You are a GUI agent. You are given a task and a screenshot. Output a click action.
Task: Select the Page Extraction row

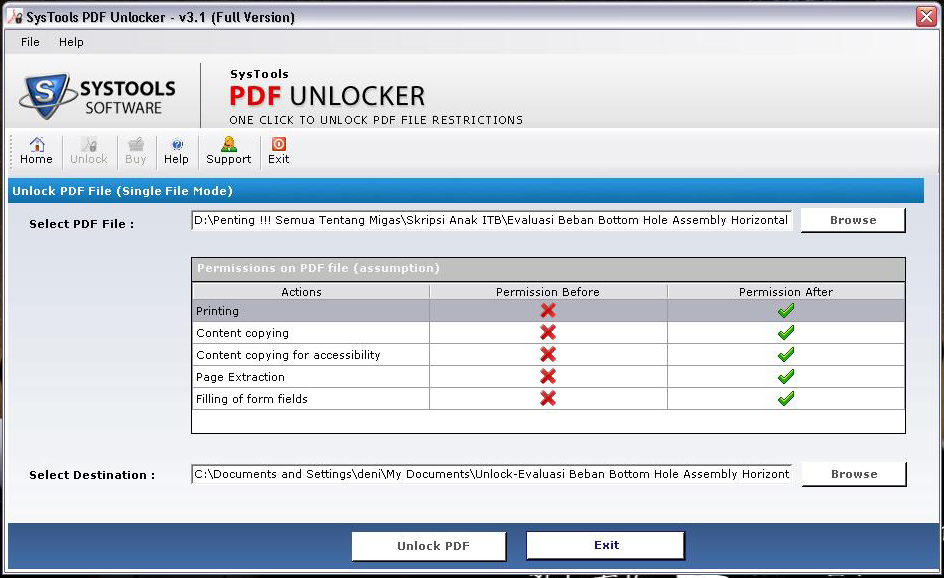click(x=548, y=377)
